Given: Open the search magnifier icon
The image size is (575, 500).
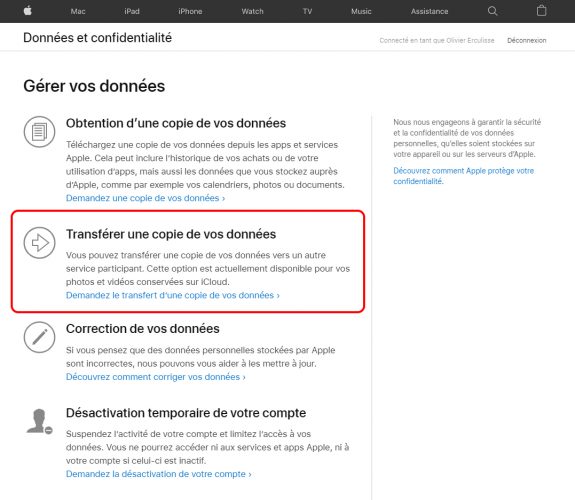Looking at the screenshot, I should pos(492,11).
